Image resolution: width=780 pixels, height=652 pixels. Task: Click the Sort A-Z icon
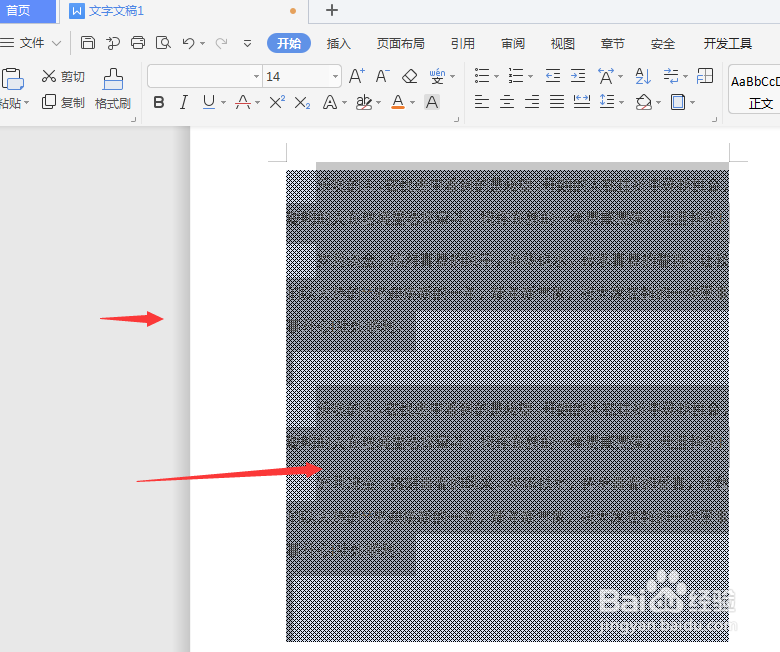[x=643, y=76]
